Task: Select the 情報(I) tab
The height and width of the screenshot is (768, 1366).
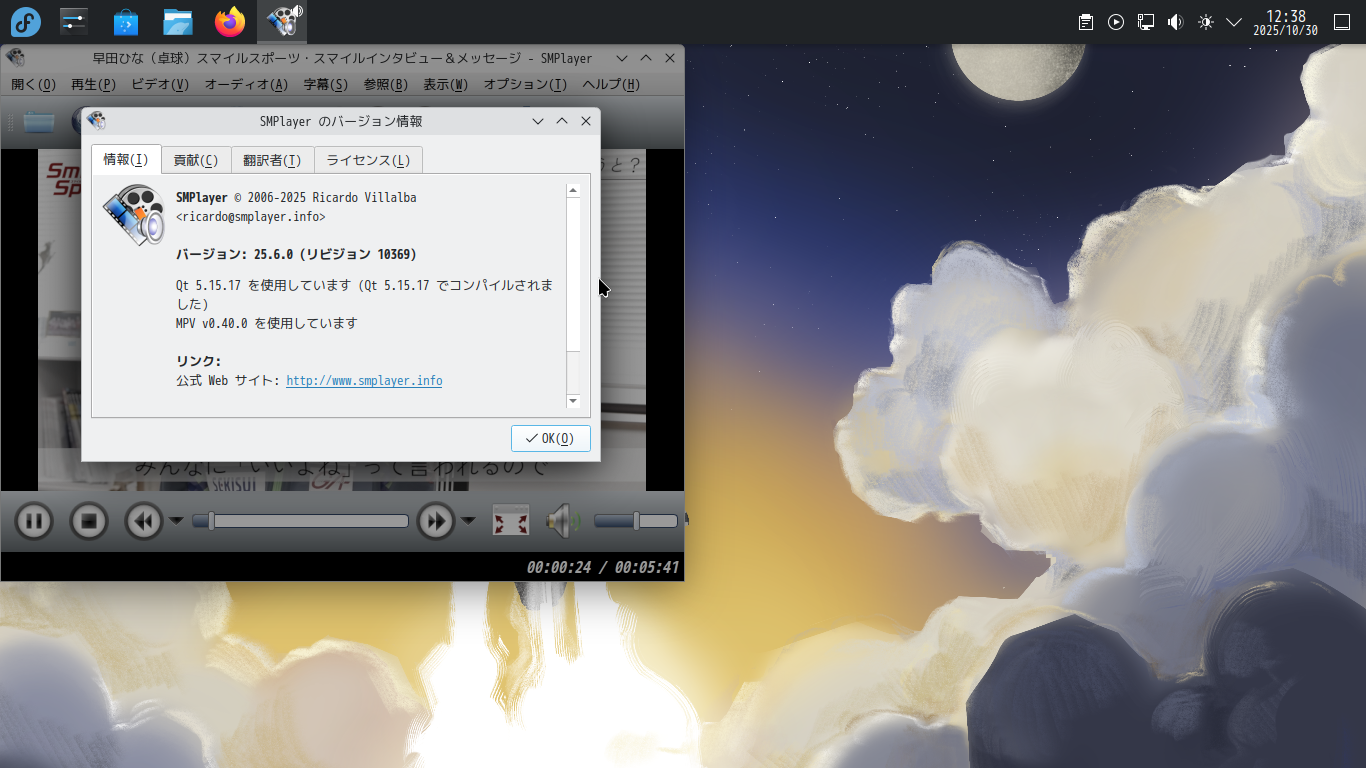Action: click(126, 160)
